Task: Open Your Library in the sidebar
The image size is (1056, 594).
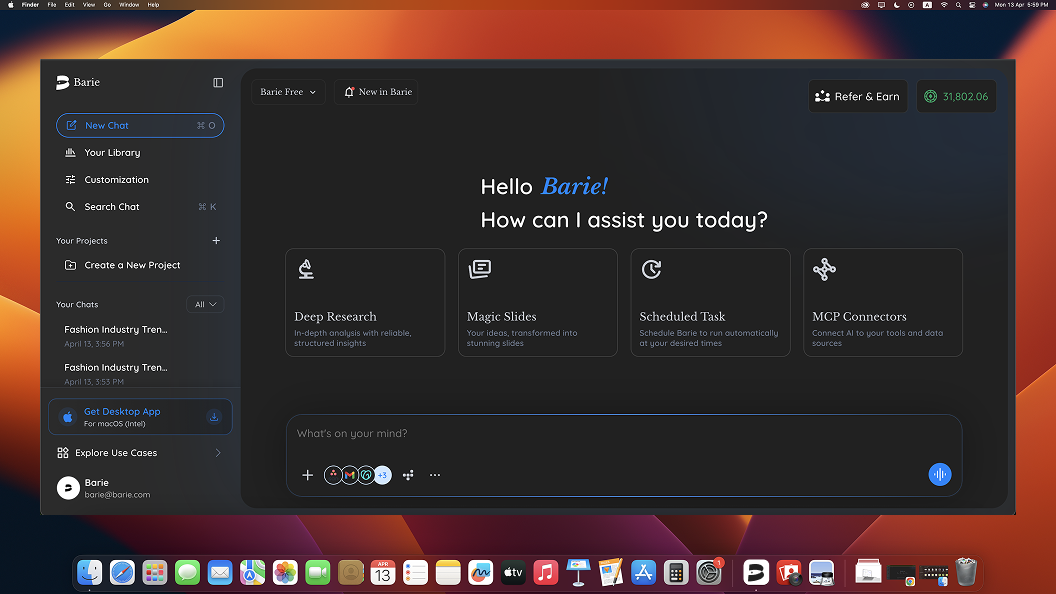Action: point(112,153)
